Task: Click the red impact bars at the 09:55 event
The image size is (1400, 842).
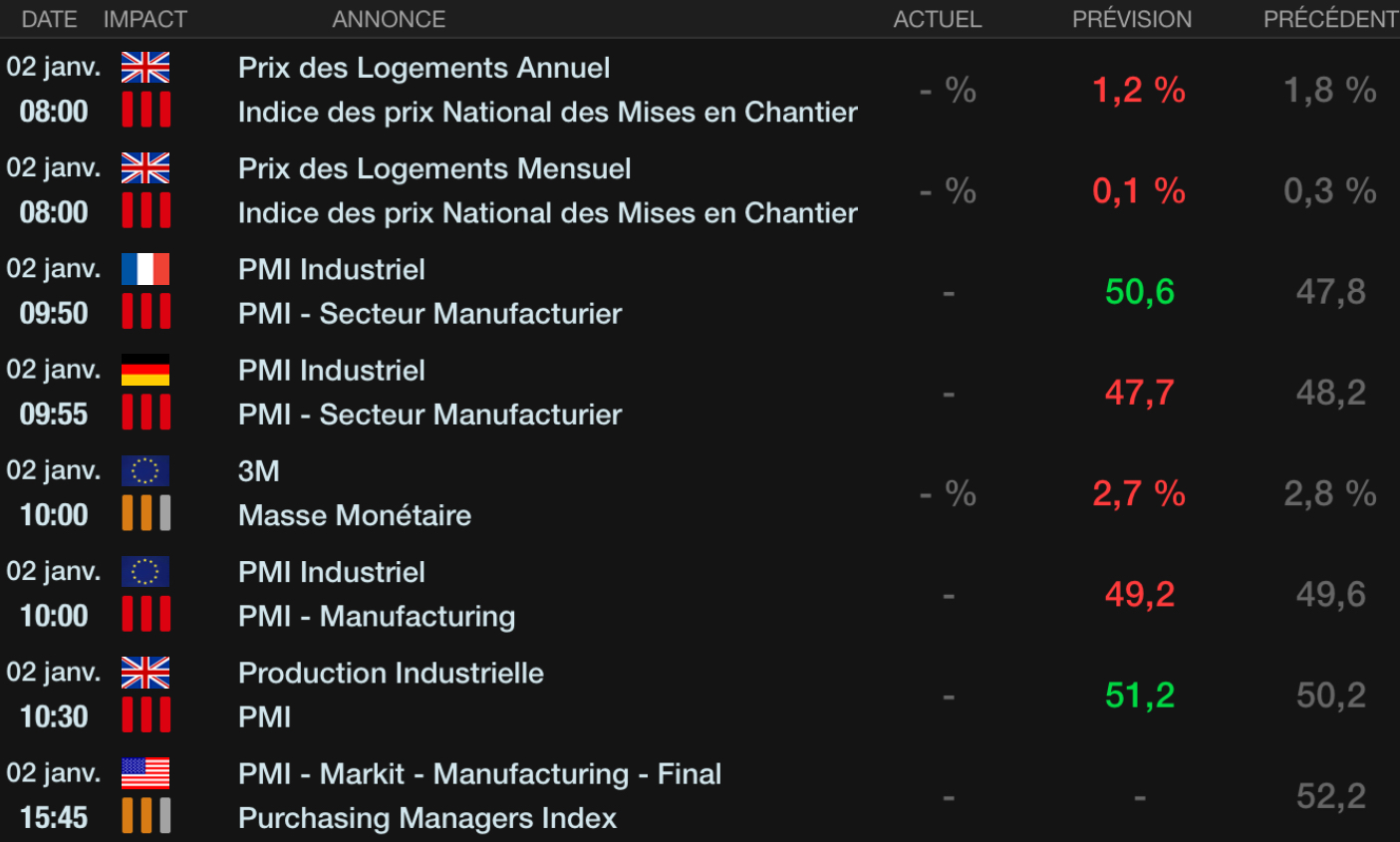Action: coord(146,413)
